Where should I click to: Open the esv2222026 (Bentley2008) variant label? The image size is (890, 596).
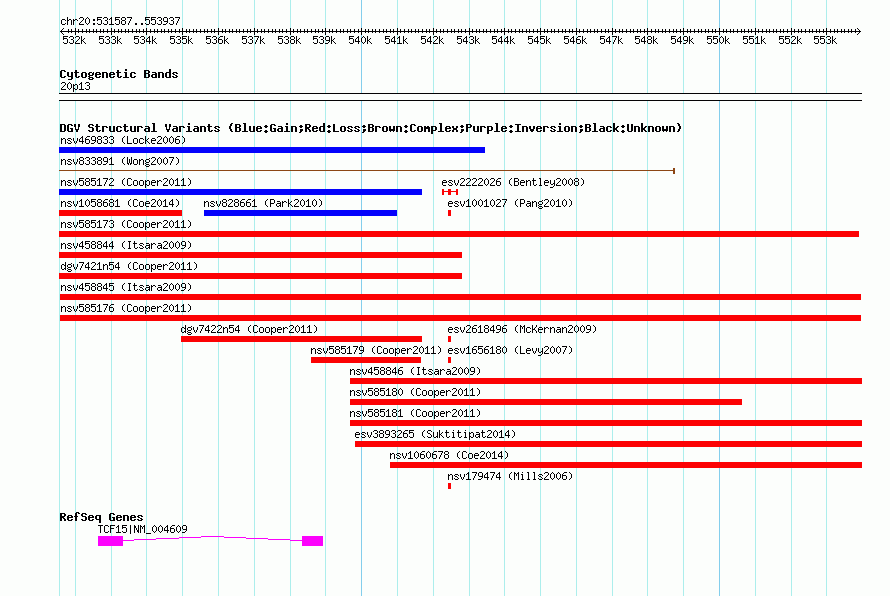[x=513, y=182]
